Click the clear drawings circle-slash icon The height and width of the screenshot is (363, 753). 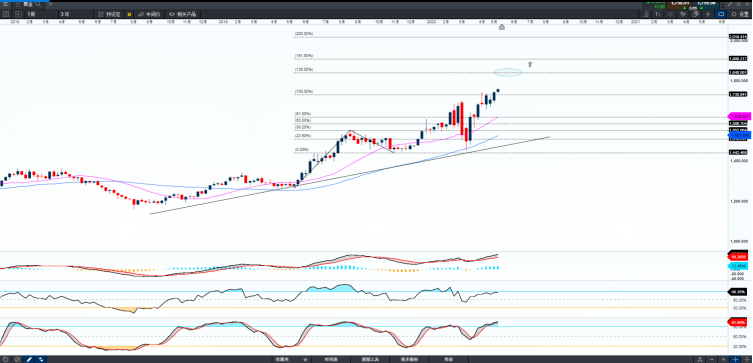coord(17,359)
